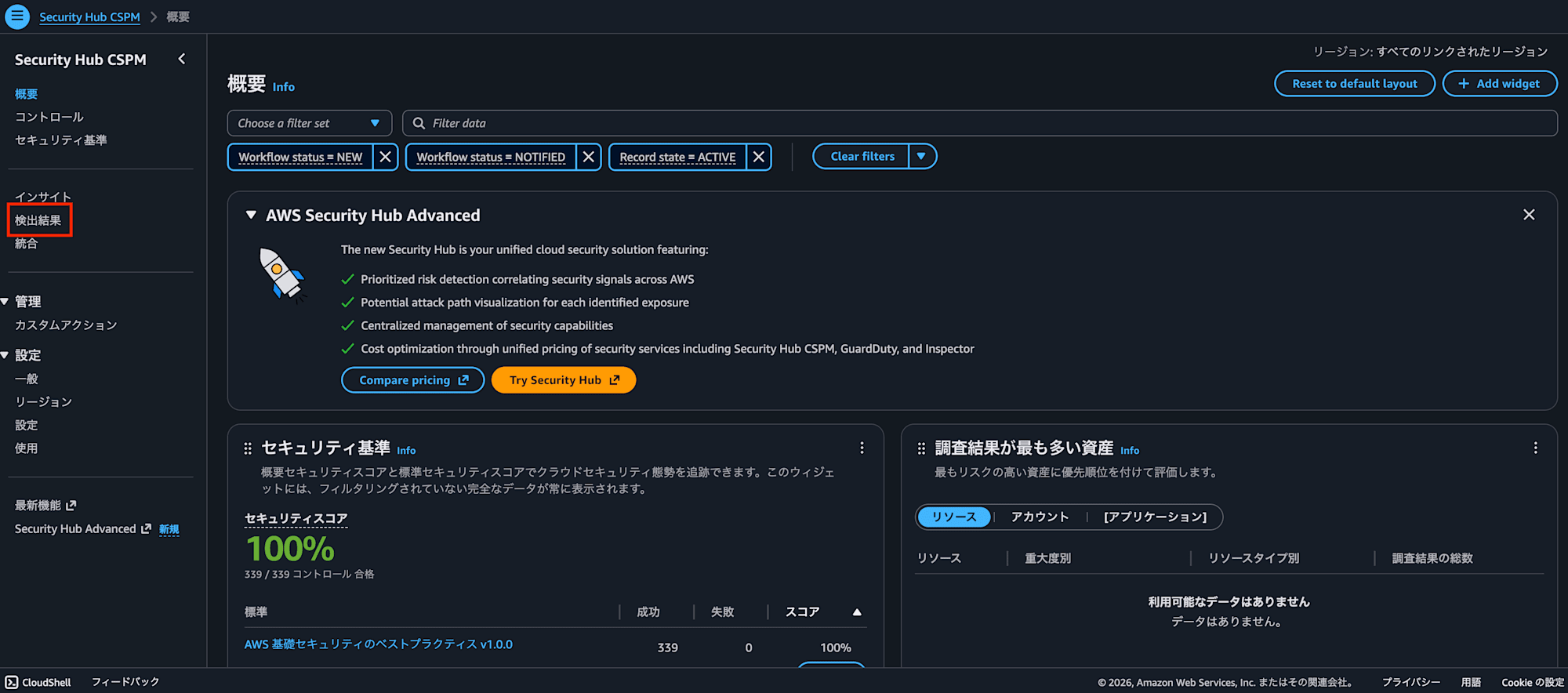Collapse the Security Hub CSPM sidebar arrow

point(182,59)
